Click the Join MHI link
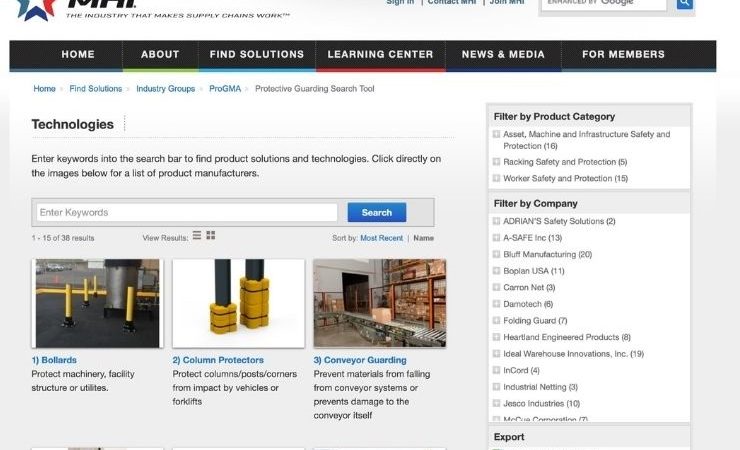 point(507,2)
